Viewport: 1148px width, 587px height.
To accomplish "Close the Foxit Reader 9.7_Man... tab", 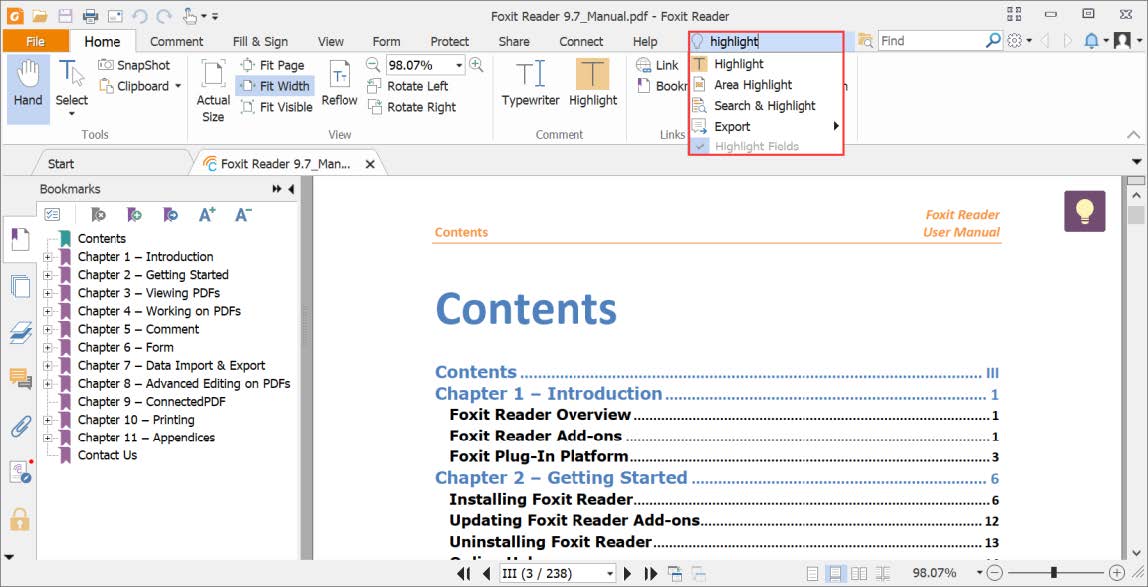I will click(370, 164).
